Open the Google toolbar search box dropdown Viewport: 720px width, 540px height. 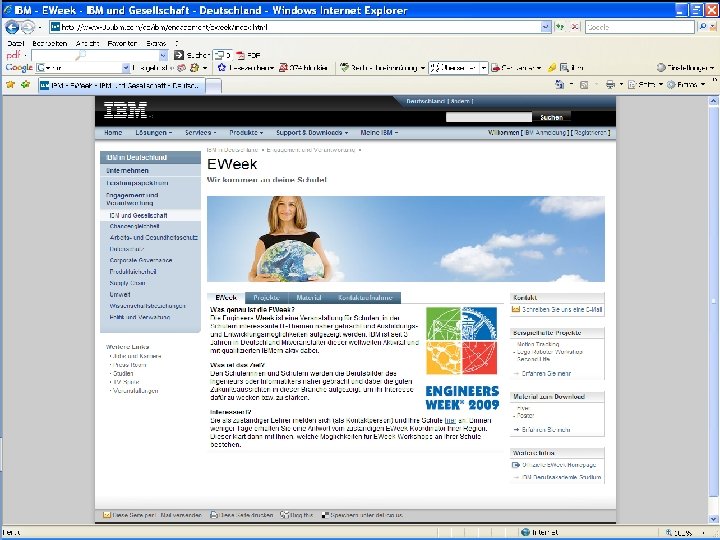click(x=126, y=68)
